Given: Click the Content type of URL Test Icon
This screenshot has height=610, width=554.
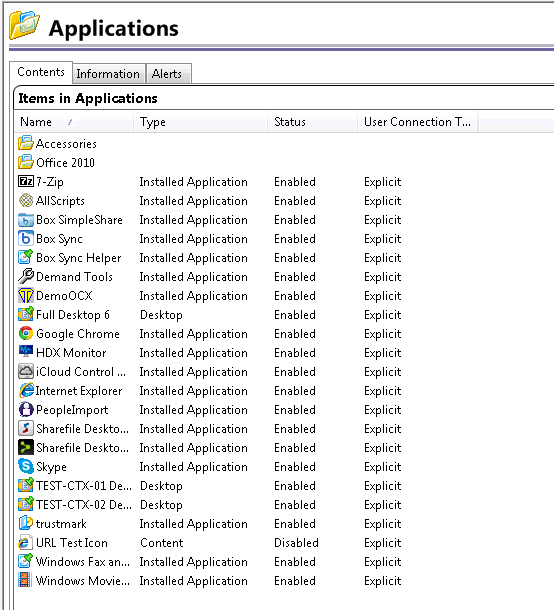Looking at the screenshot, I should [161, 543].
